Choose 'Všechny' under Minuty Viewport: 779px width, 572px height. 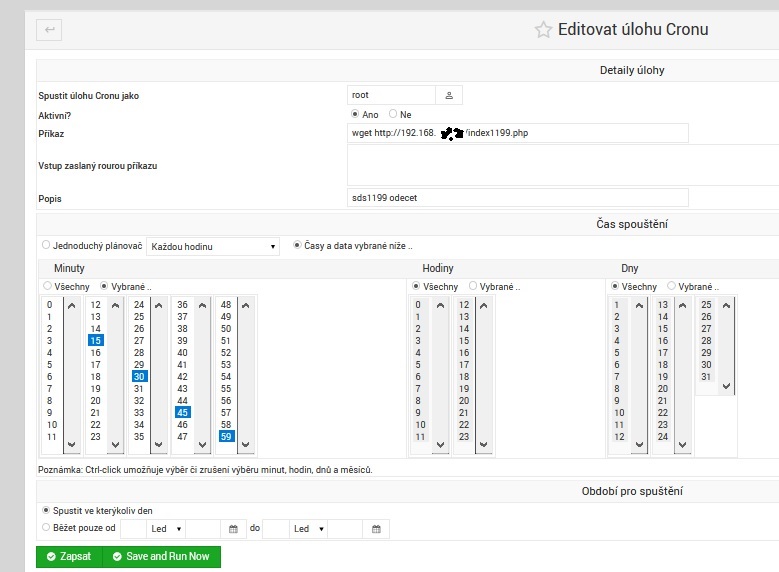[x=46, y=286]
